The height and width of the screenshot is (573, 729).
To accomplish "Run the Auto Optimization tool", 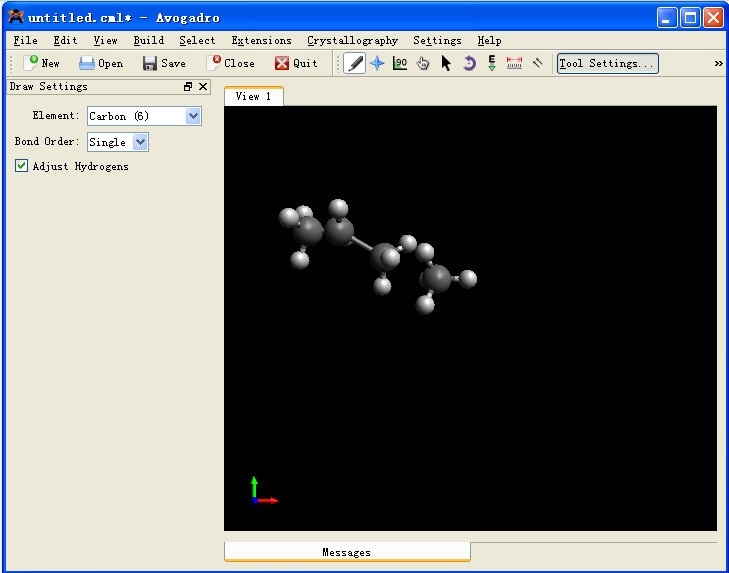I will pyautogui.click(x=492, y=63).
